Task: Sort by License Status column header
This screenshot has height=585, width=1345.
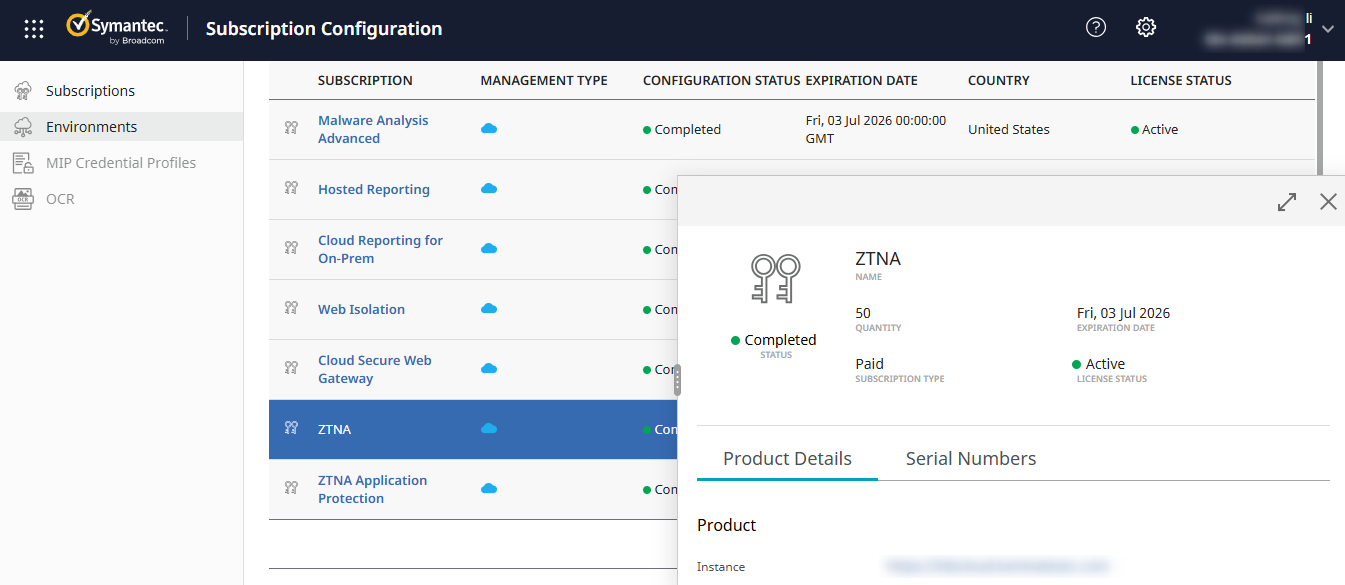Action: (1181, 80)
